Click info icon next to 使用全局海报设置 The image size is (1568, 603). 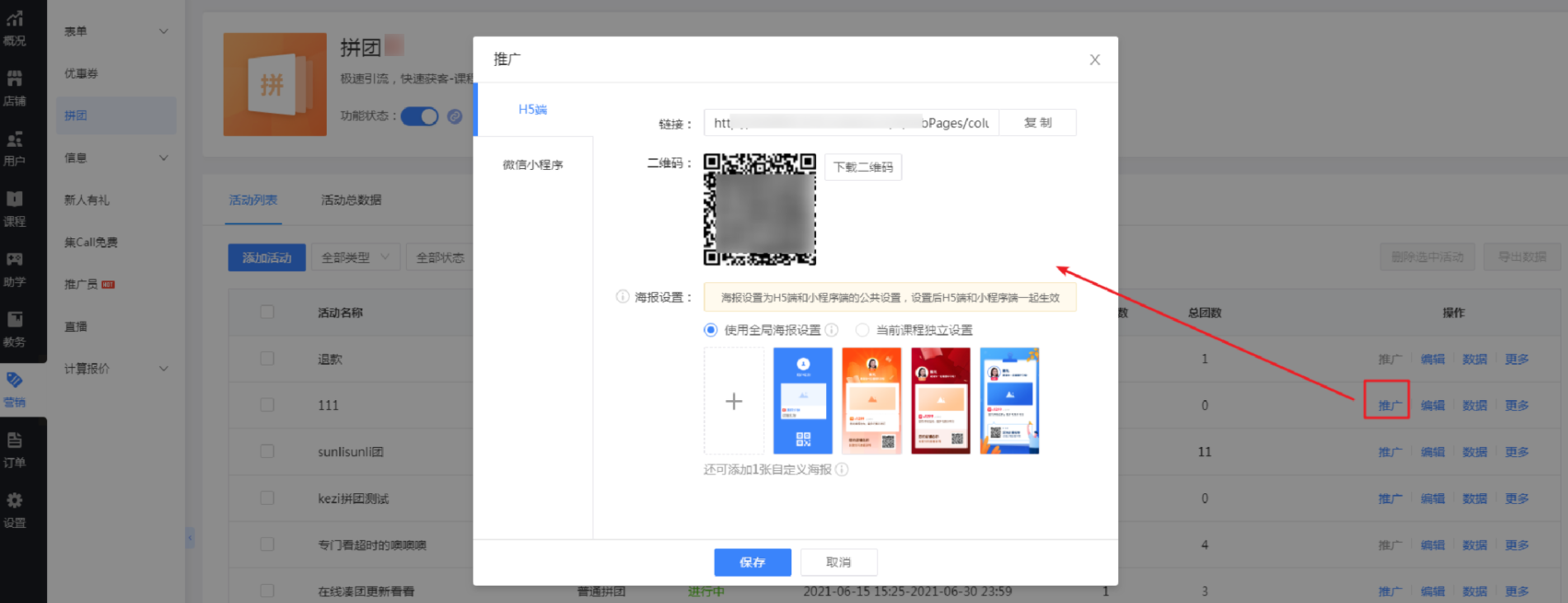click(832, 330)
